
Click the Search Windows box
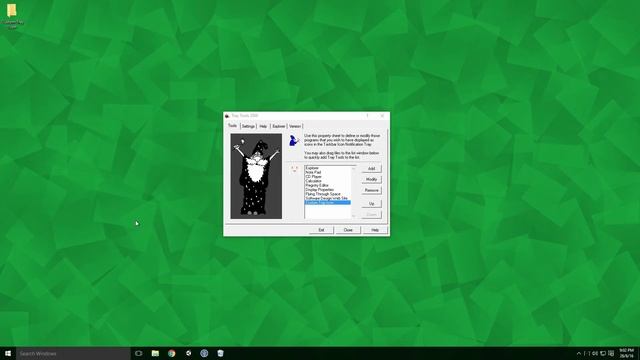(x=73, y=353)
